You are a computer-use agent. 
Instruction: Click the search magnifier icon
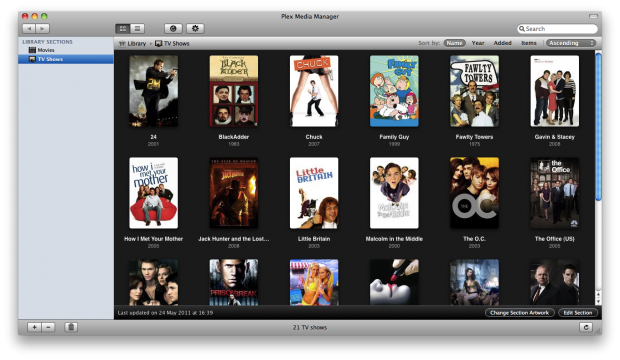point(522,29)
